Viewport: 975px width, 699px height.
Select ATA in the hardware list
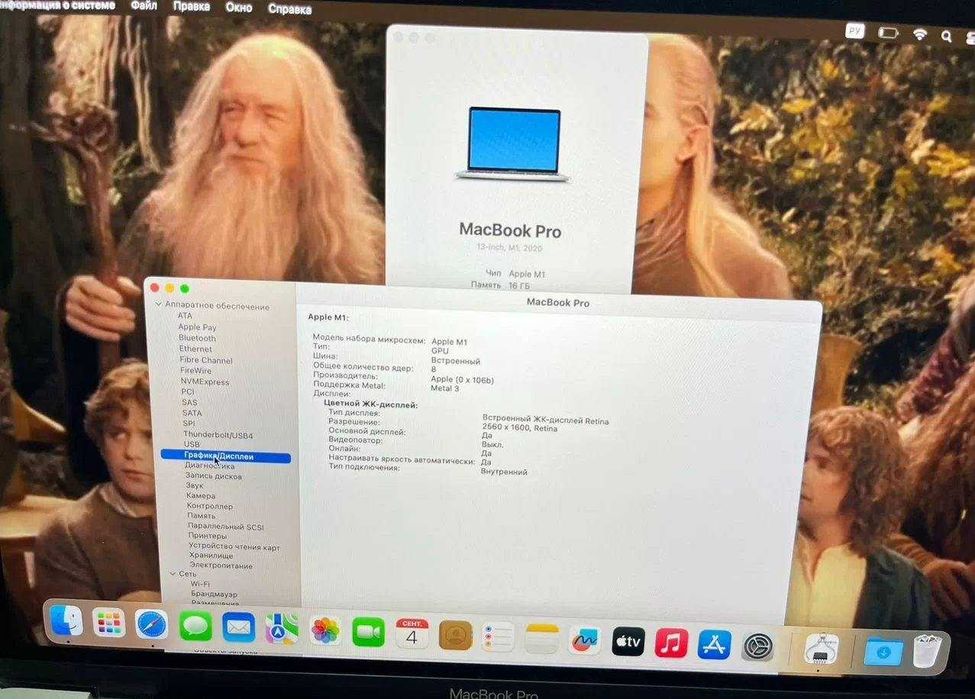click(185, 316)
